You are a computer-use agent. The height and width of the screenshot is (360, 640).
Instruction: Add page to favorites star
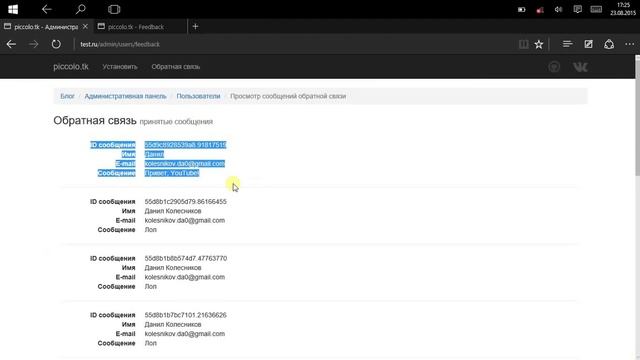point(539,44)
